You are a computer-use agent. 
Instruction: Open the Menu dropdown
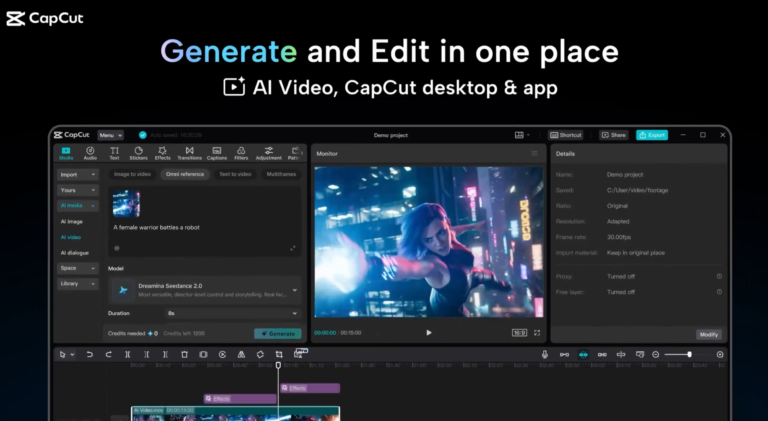(110, 135)
